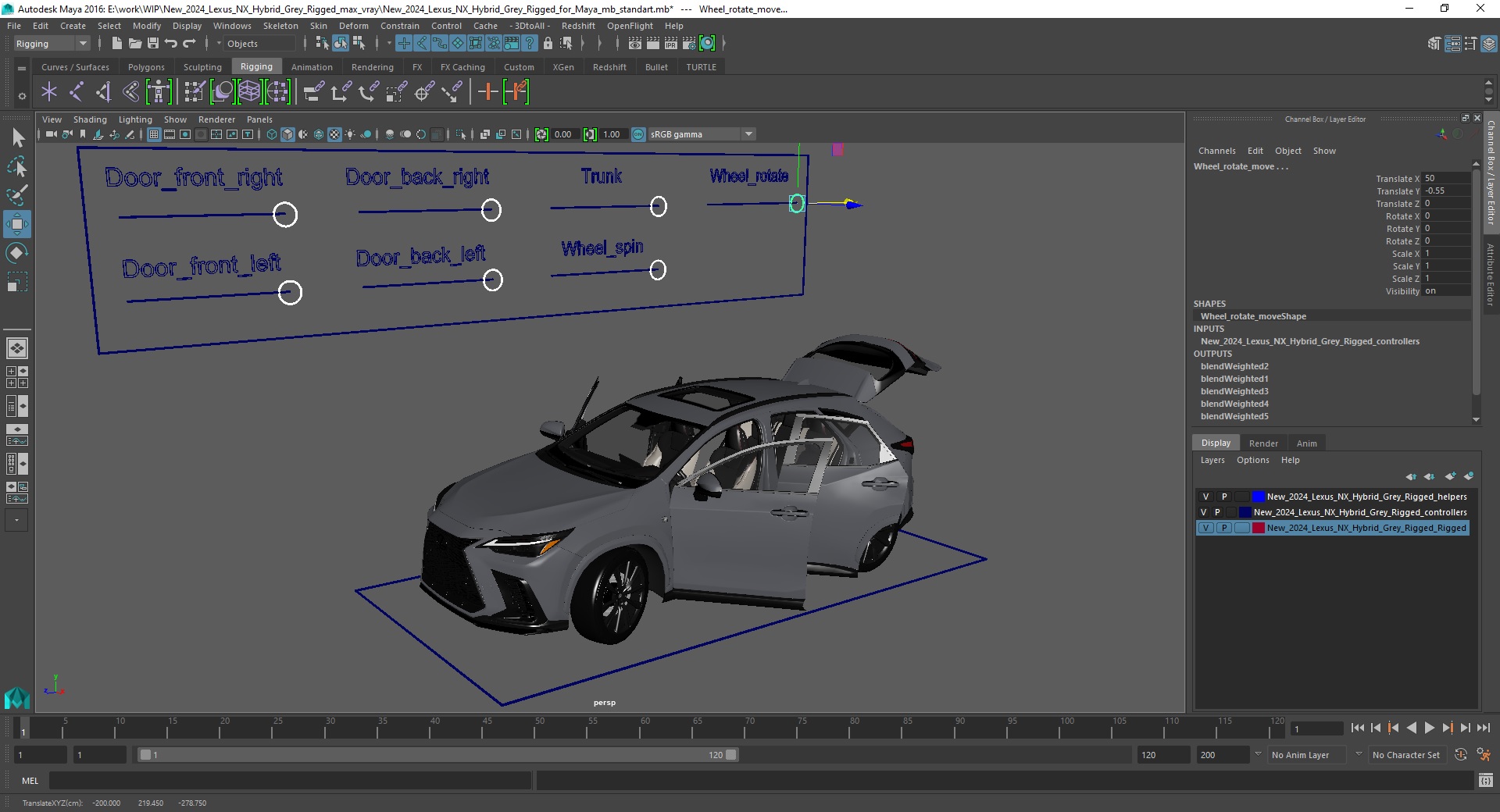Screen dimensions: 1500x812
Task: Click the Move Layer Up icon
Action: click(1411, 476)
